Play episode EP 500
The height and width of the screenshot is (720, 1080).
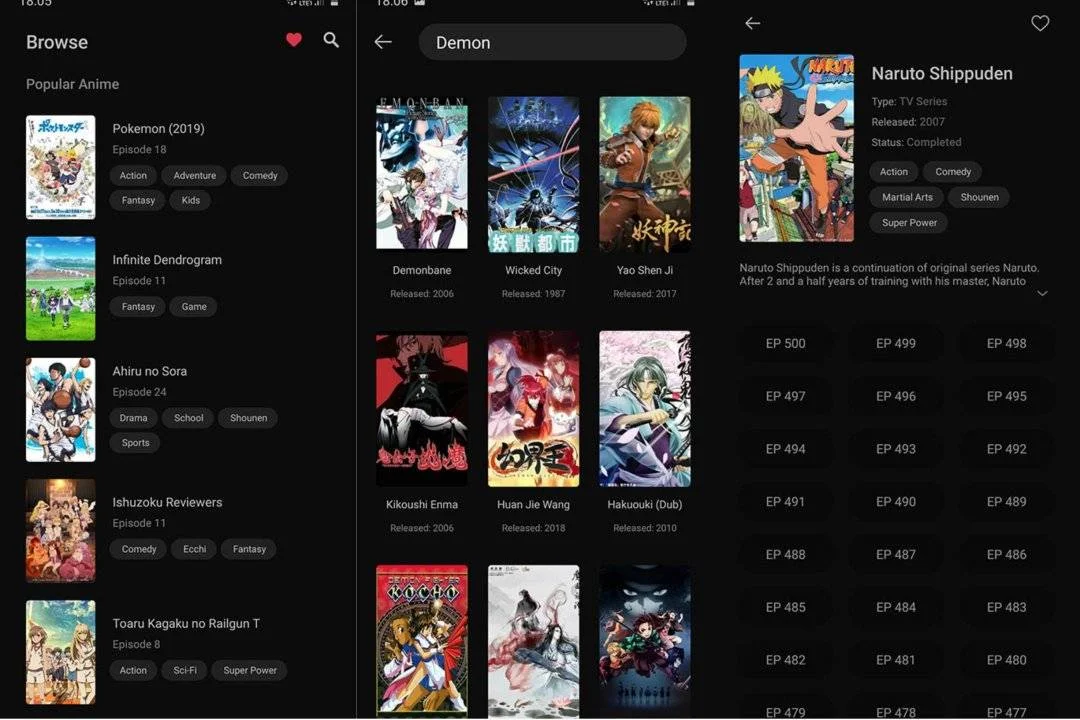(x=785, y=343)
